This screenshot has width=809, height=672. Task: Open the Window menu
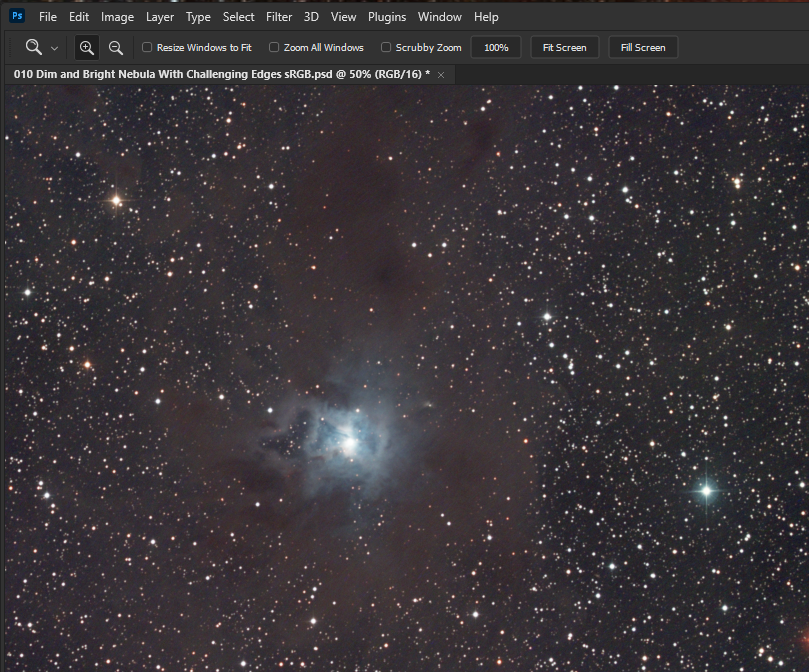pyautogui.click(x=440, y=16)
